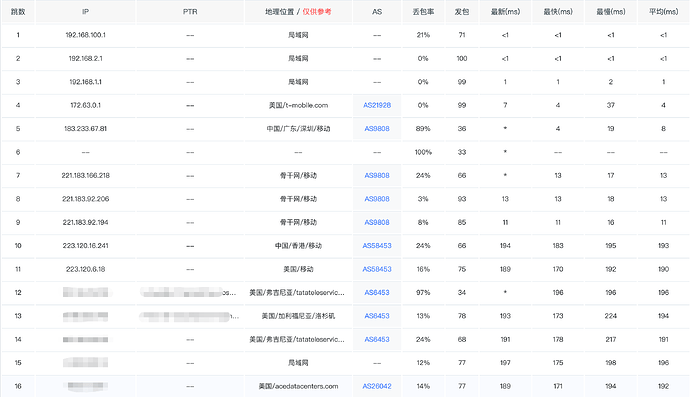This screenshot has height=397, width=690.
Task: Click the 骨干网/移动 location for 221.183.166.218
Action: [298, 175]
